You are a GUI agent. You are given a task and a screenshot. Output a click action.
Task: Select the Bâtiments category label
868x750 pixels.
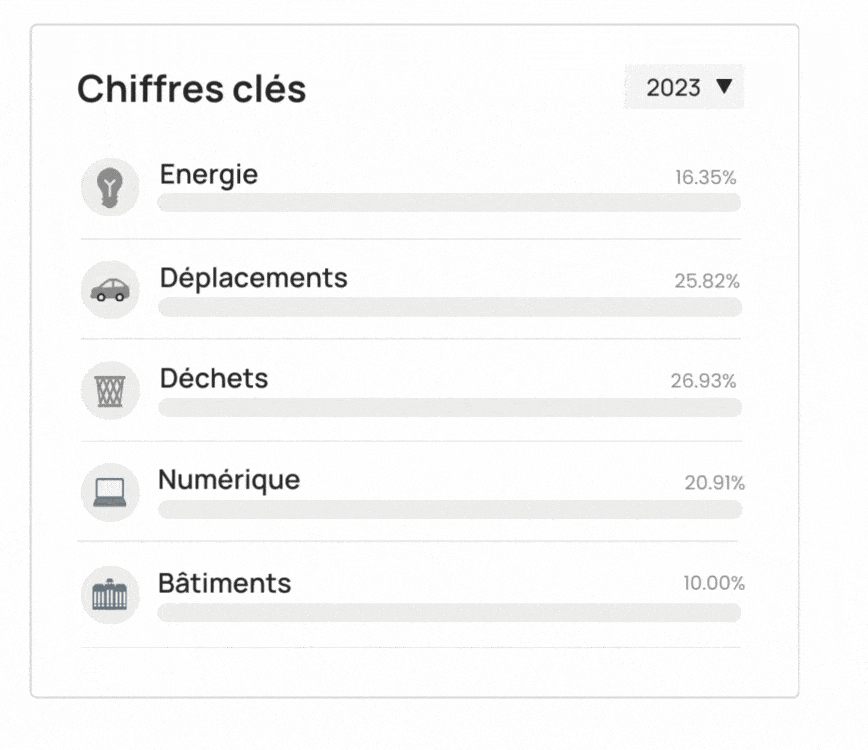[x=225, y=583]
